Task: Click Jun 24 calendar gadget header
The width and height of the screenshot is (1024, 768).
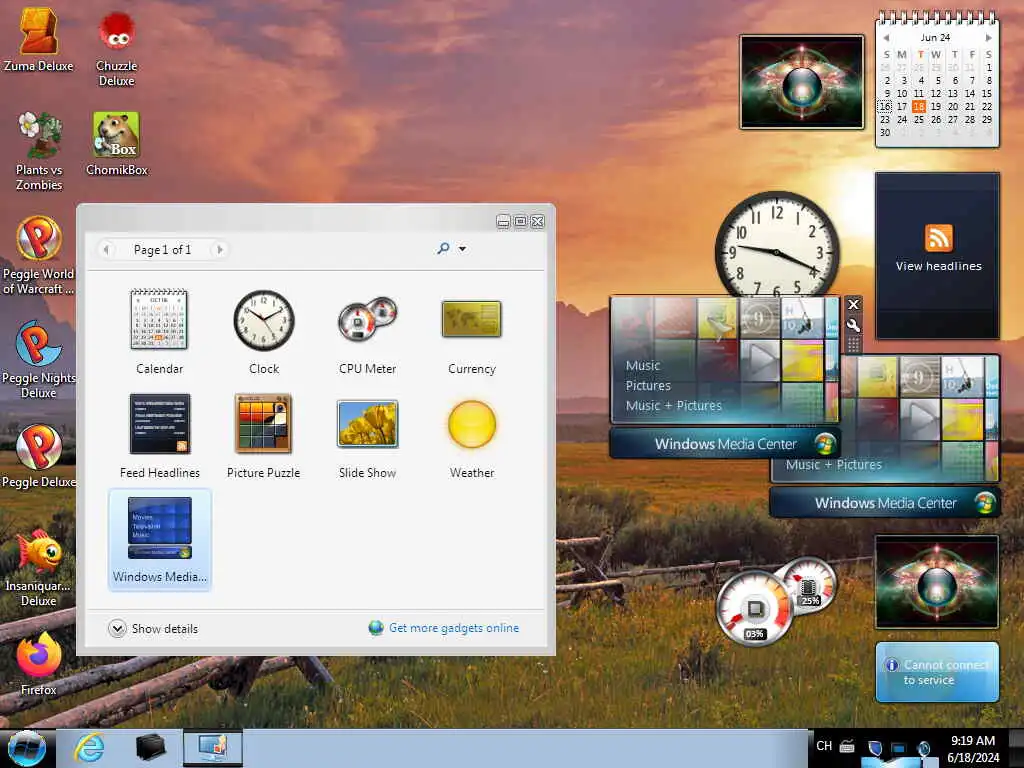Action: 935,37
